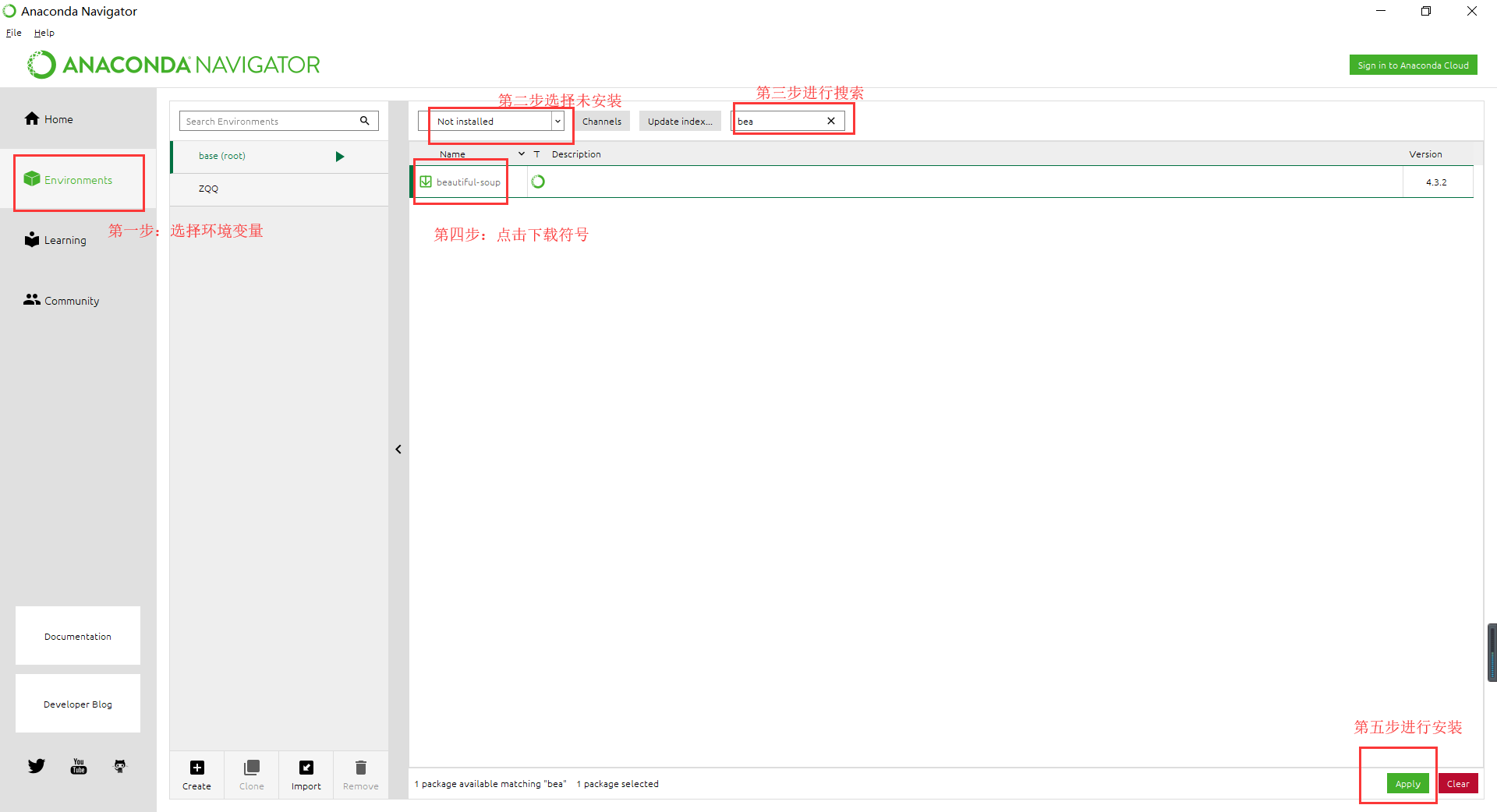Click the Clear button
1497x812 pixels.
tap(1457, 783)
